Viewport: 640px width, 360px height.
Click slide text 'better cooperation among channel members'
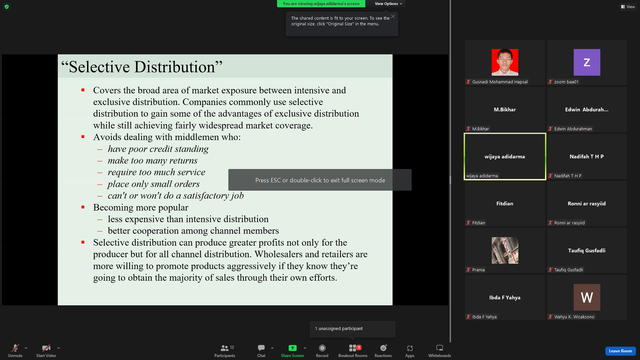click(x=193, y=231)
